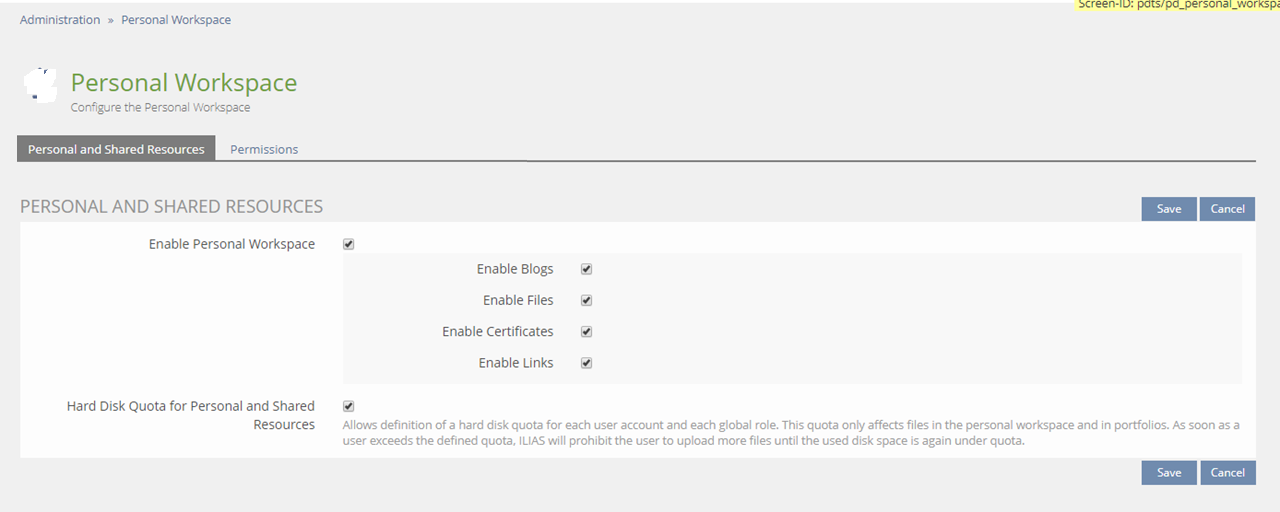Disable the Enable Files checkbox
1280x512 pixels.
point(587,300)
